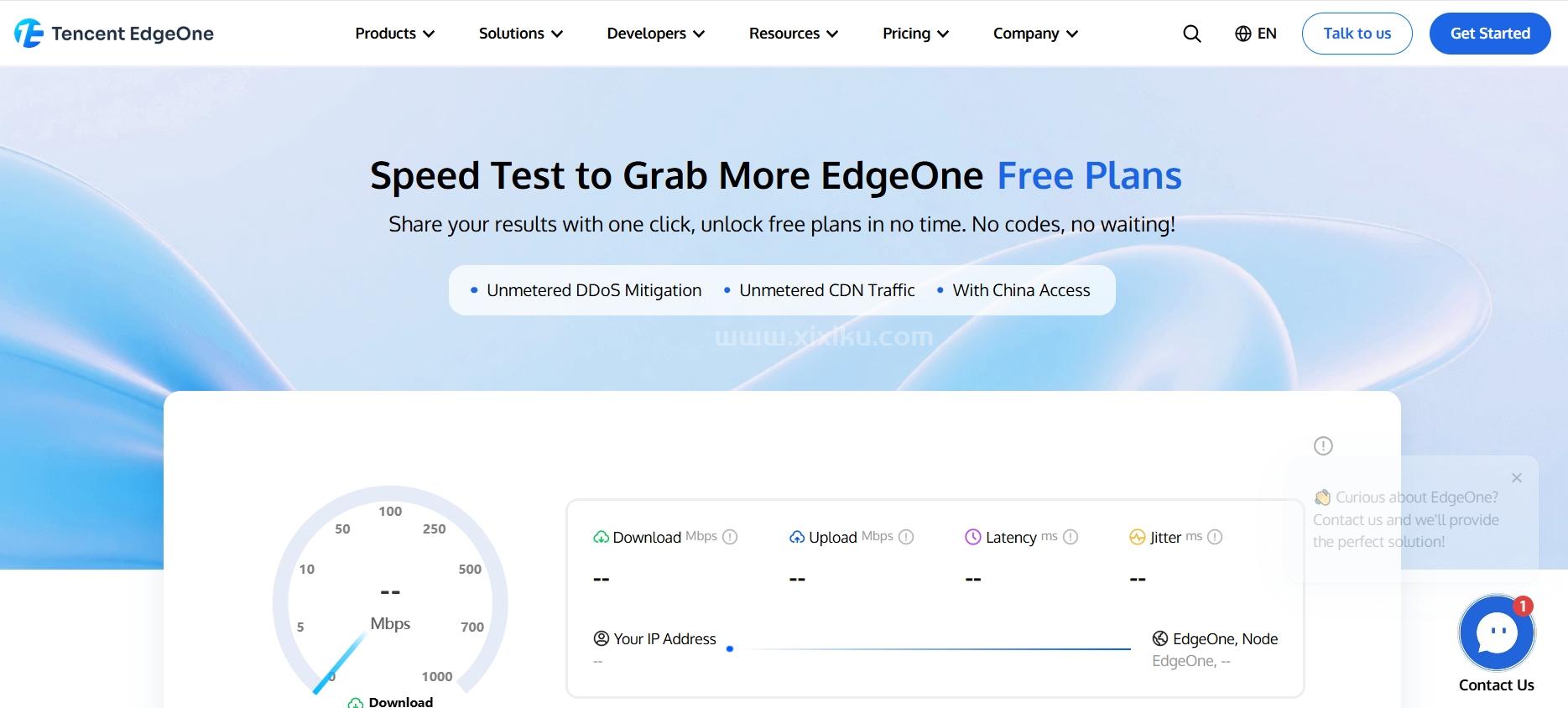Open the Company menu
Screen dimensions: 1568x708
(1034, 34)
